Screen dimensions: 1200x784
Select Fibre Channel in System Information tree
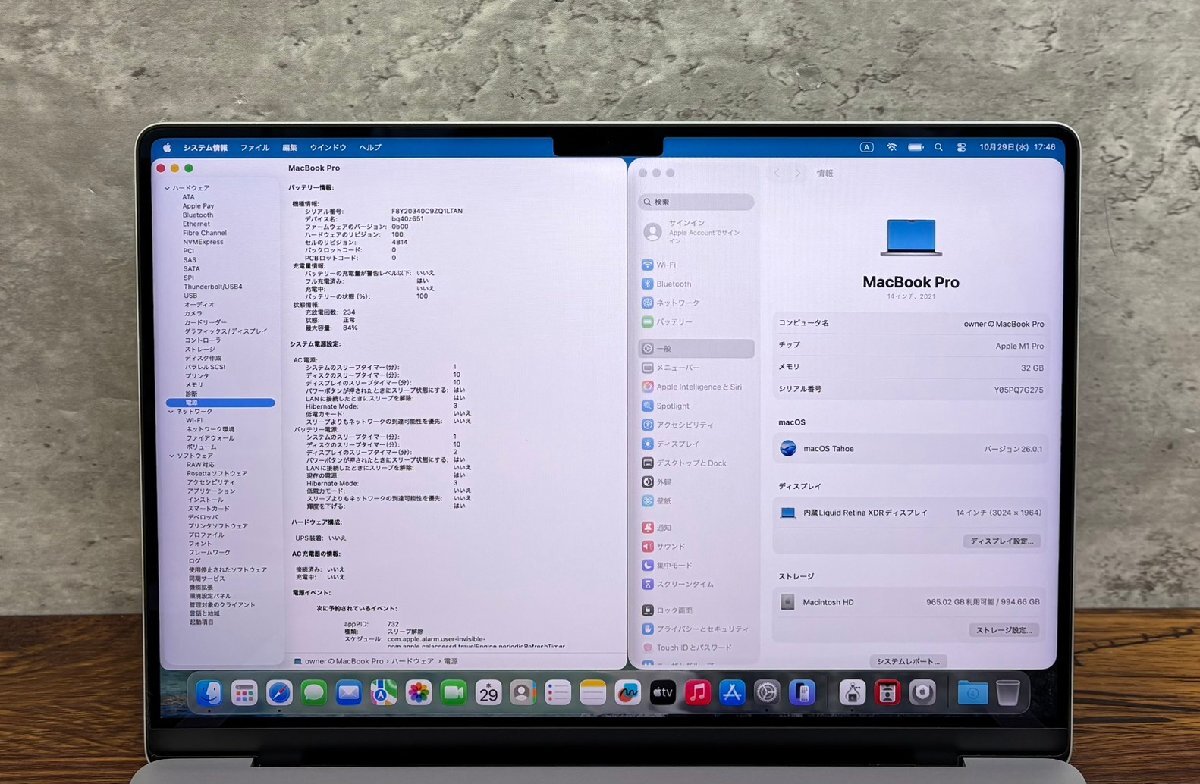coord(205,233)
